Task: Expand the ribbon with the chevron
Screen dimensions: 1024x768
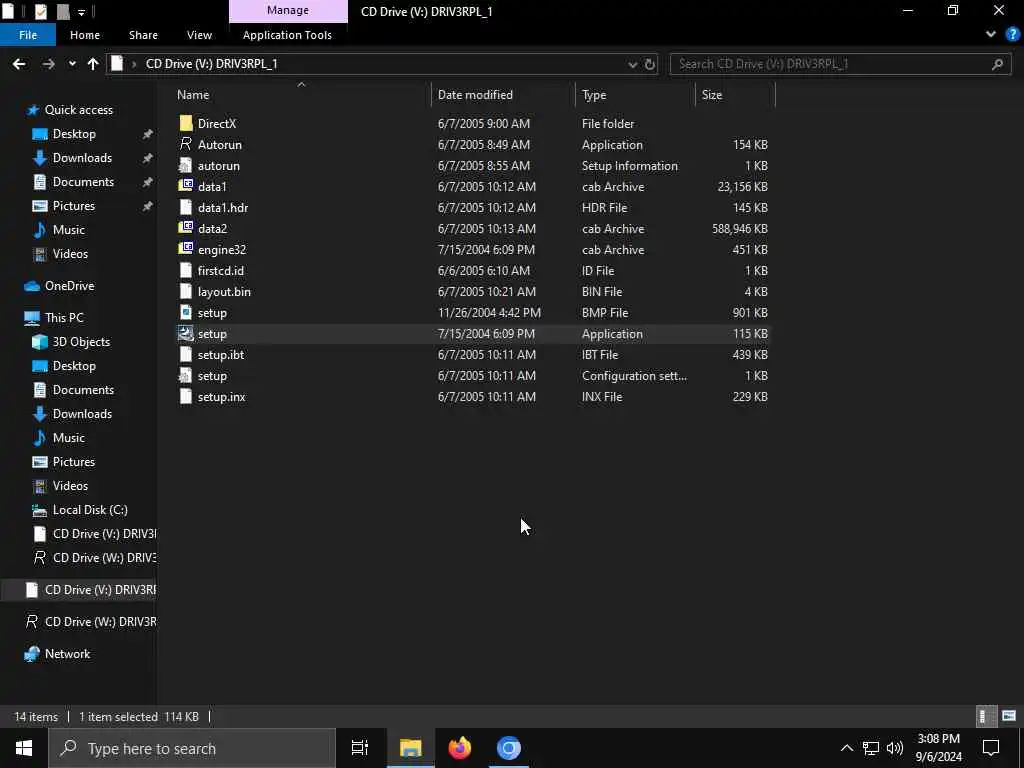Action: (991, 35)
